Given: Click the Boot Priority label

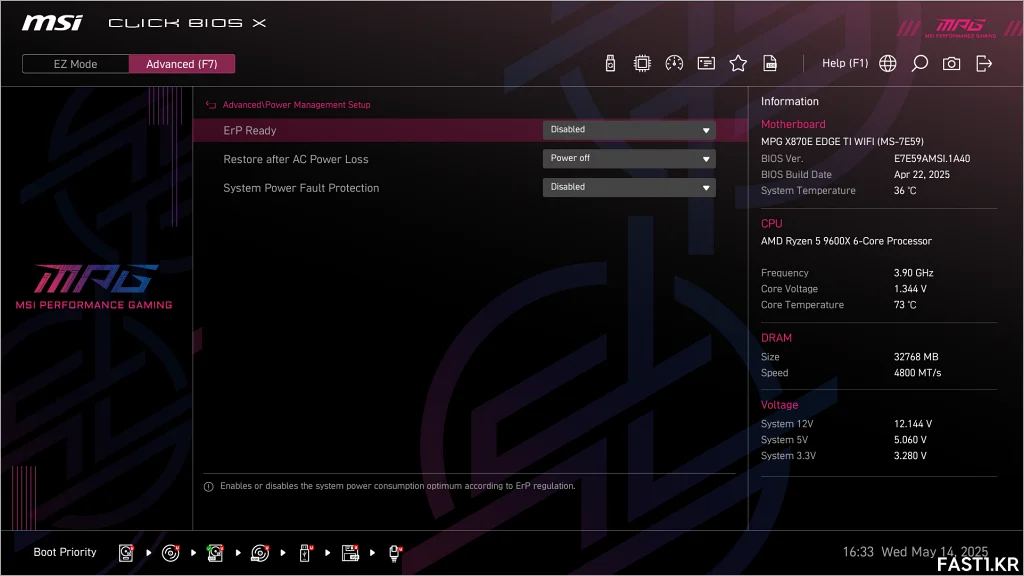Looking at the screenshot, I should click(x=65, y=552).
